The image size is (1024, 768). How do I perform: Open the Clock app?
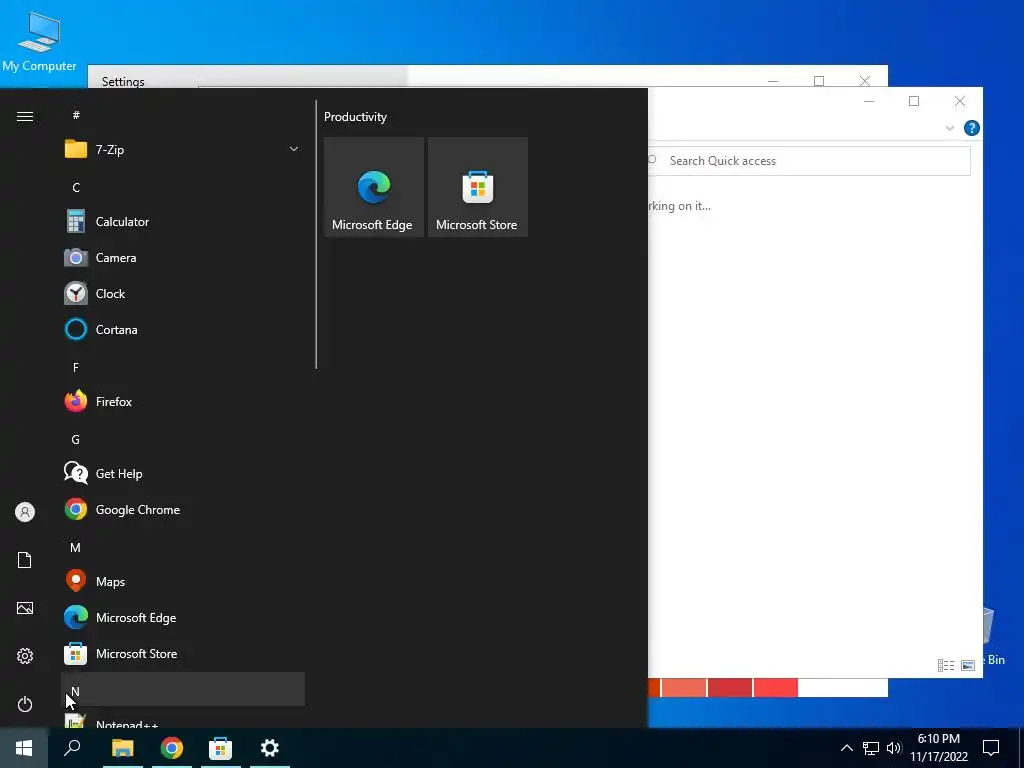tap(183, 293)
